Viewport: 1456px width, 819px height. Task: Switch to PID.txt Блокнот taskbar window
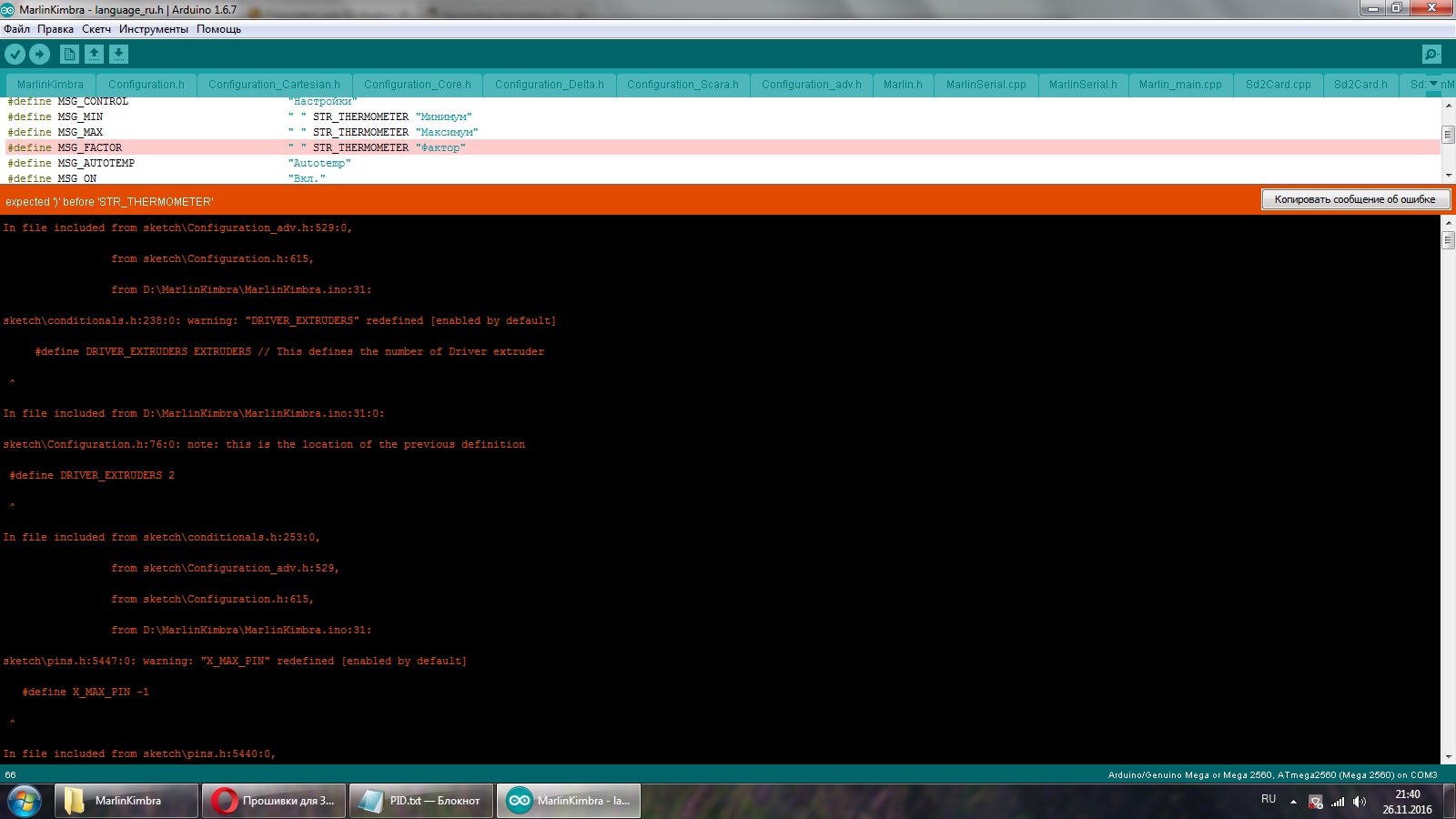[x=421, y=801]
